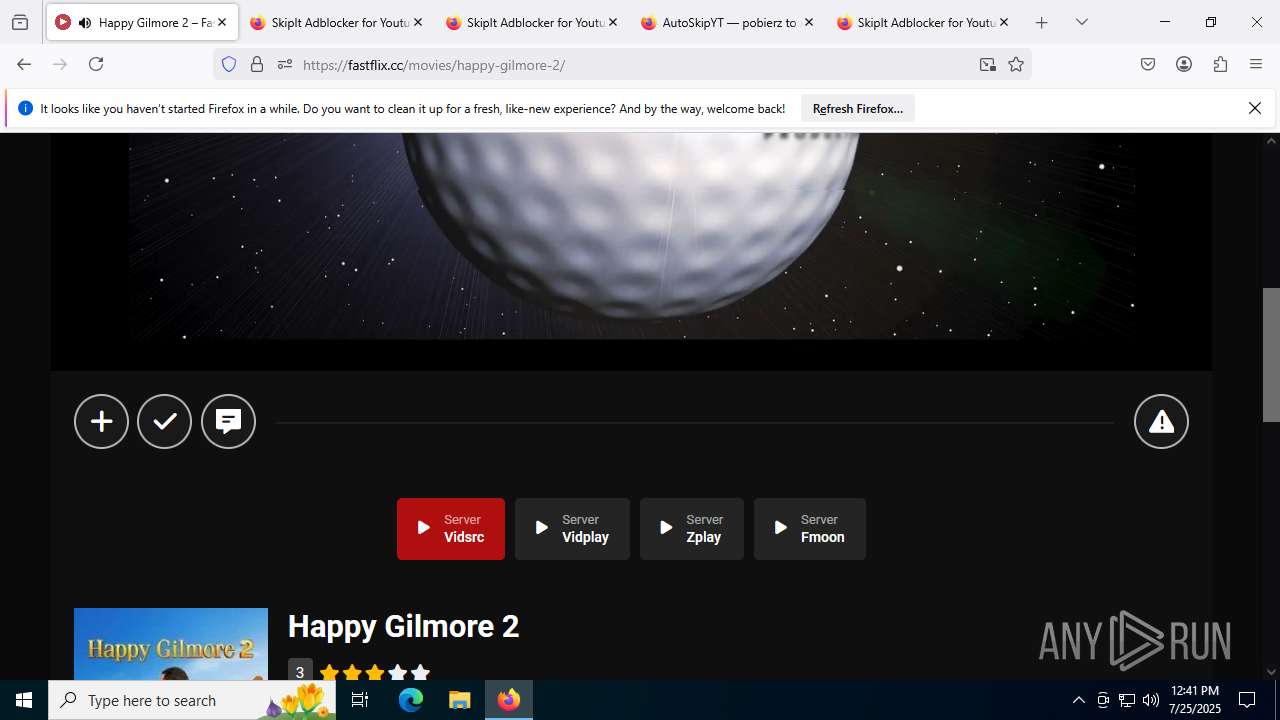The width and height of the screenshot is (1280, 720).
Task: Select Server Vidsrc
Action: point(451,529)
